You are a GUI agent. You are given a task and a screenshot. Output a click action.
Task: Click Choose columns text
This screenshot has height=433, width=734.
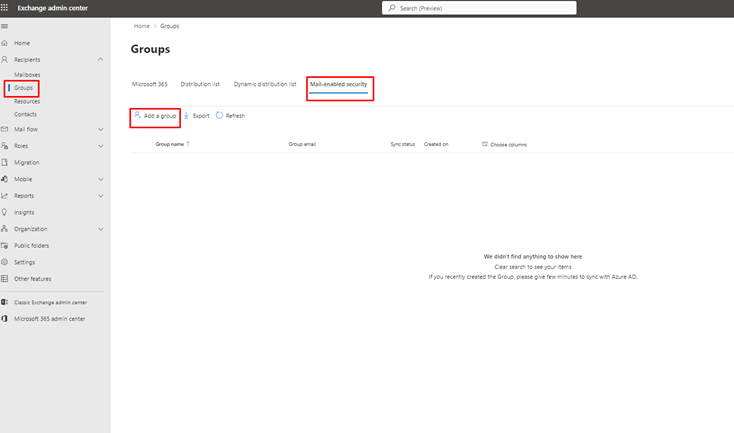(x=508, y=145)
